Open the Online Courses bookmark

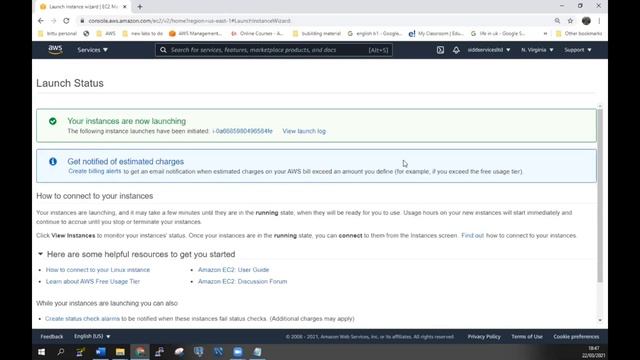257,33
